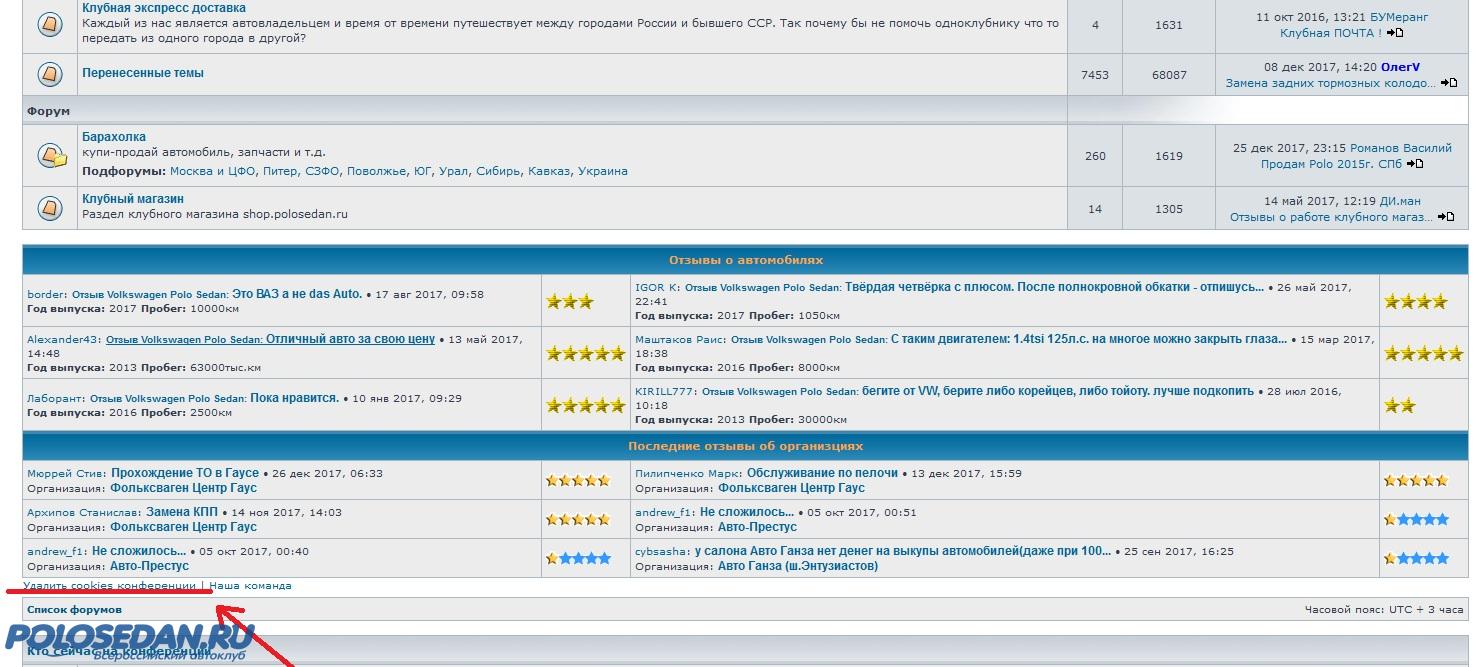Open last post icon for Продам Polo 2015г
1474x667 pixels.
(1414, 164)
